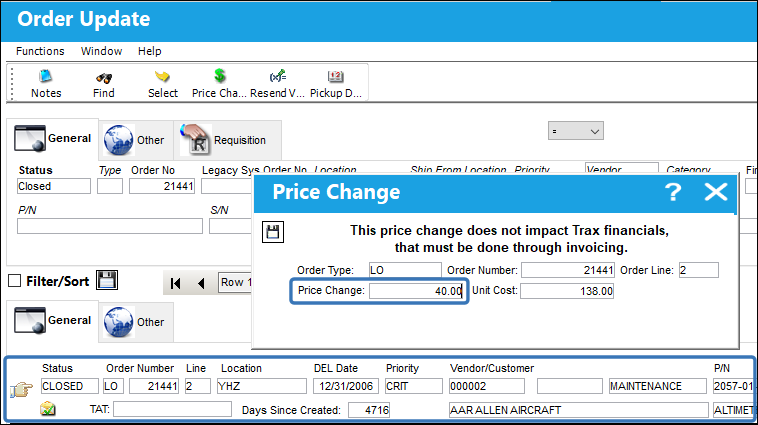Click the Order Line field
The height and width of the screenshot is (425, 758).
coord(699,270)
